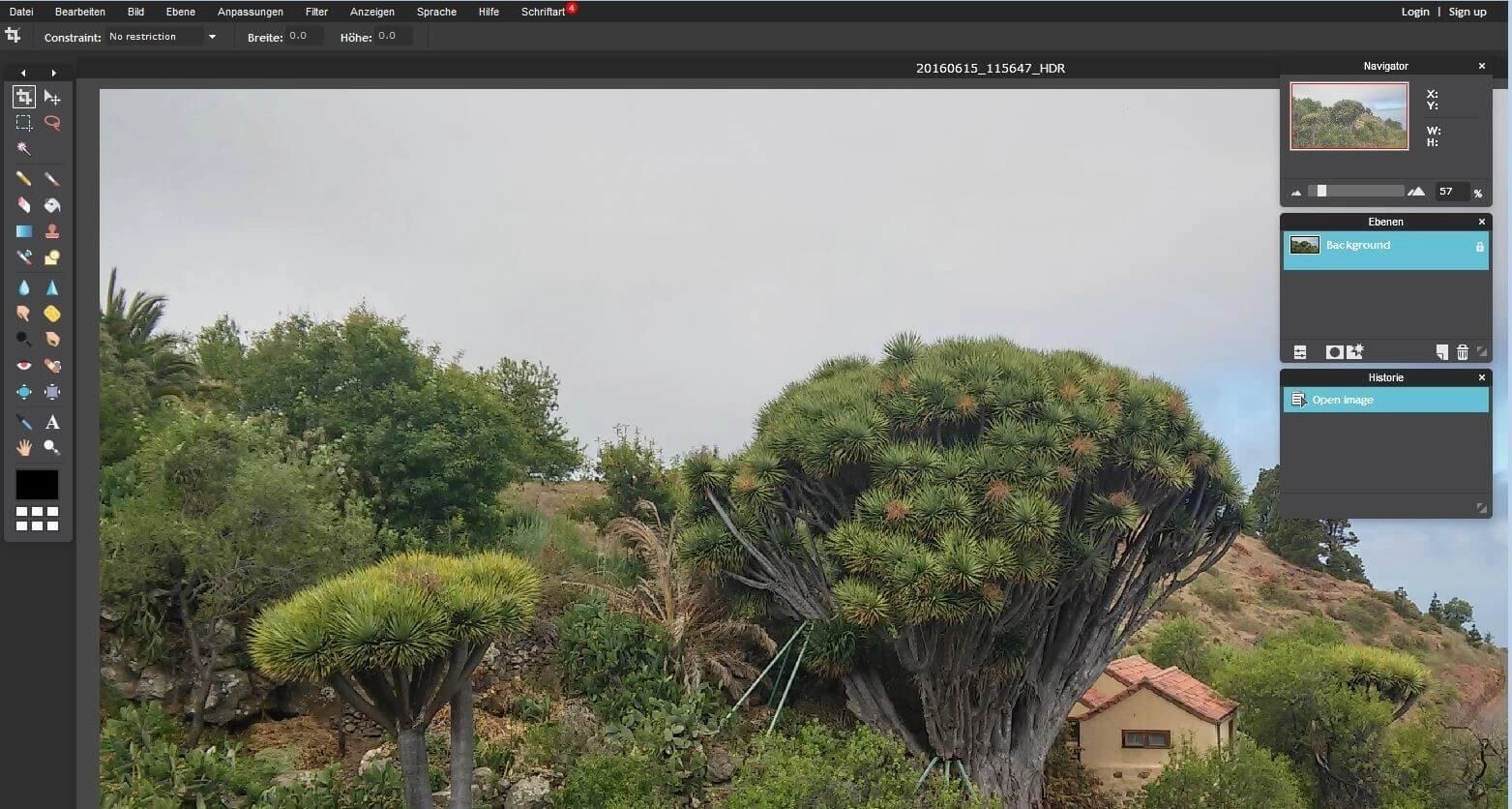
Task: Open the Constraint dropdown
Action: coord(162,37)
